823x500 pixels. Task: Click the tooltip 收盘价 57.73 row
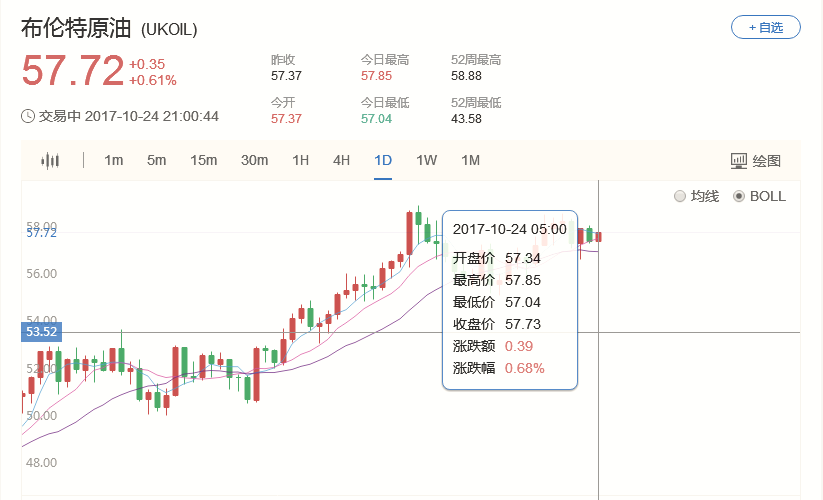(x=497, y=324)
